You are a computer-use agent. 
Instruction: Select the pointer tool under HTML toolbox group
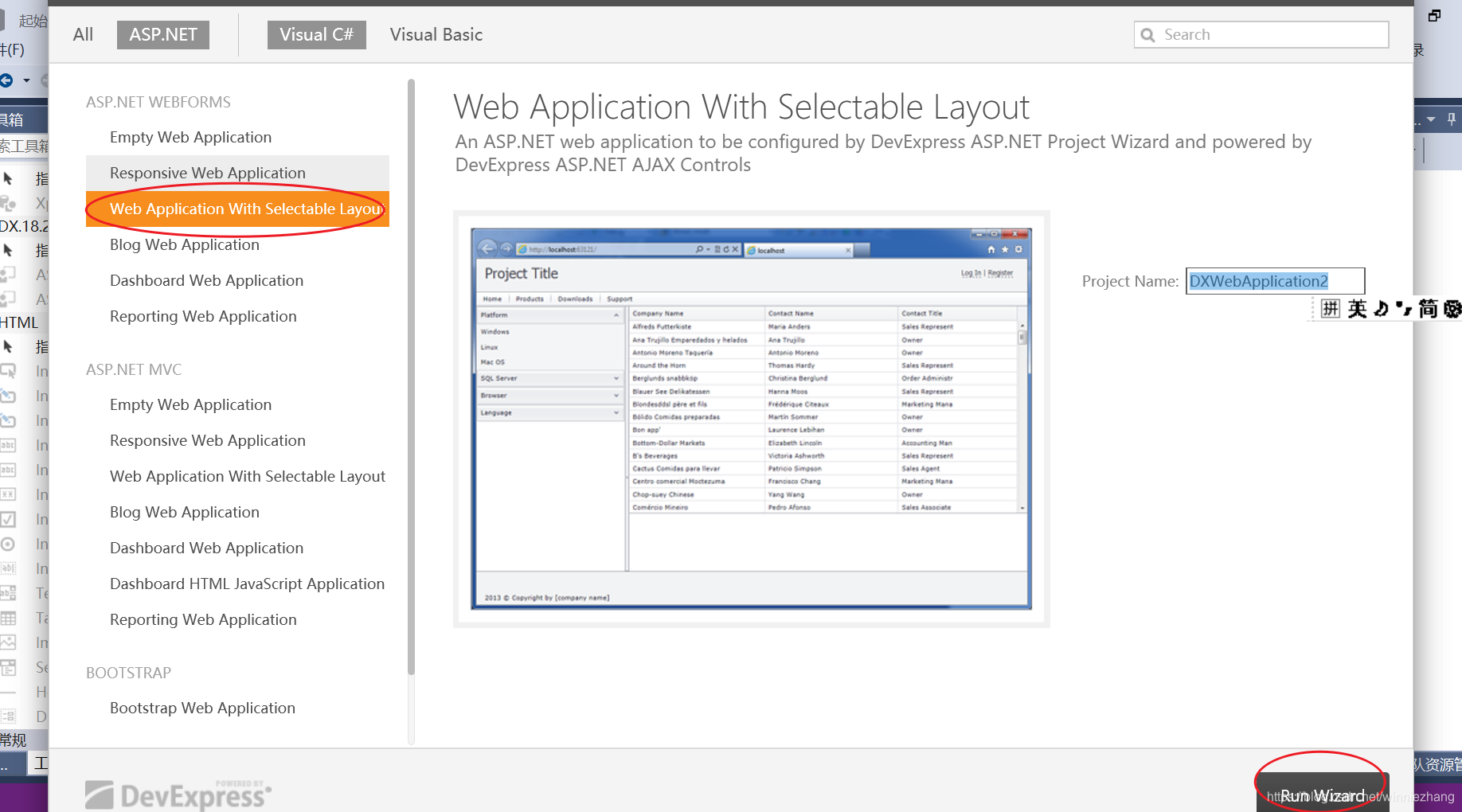(9, 346)
